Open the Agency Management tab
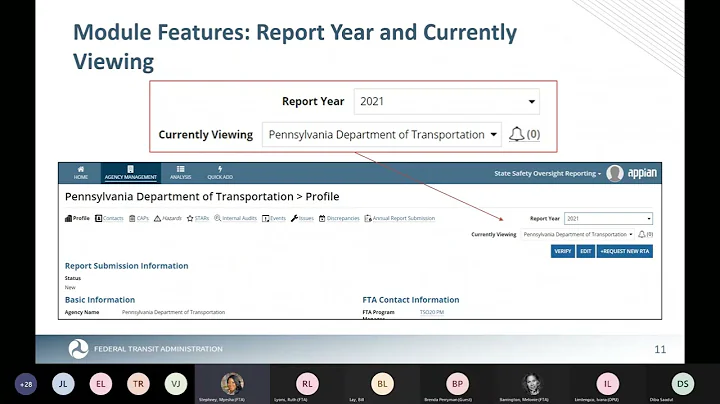720x404 pixels. [131, 173]
